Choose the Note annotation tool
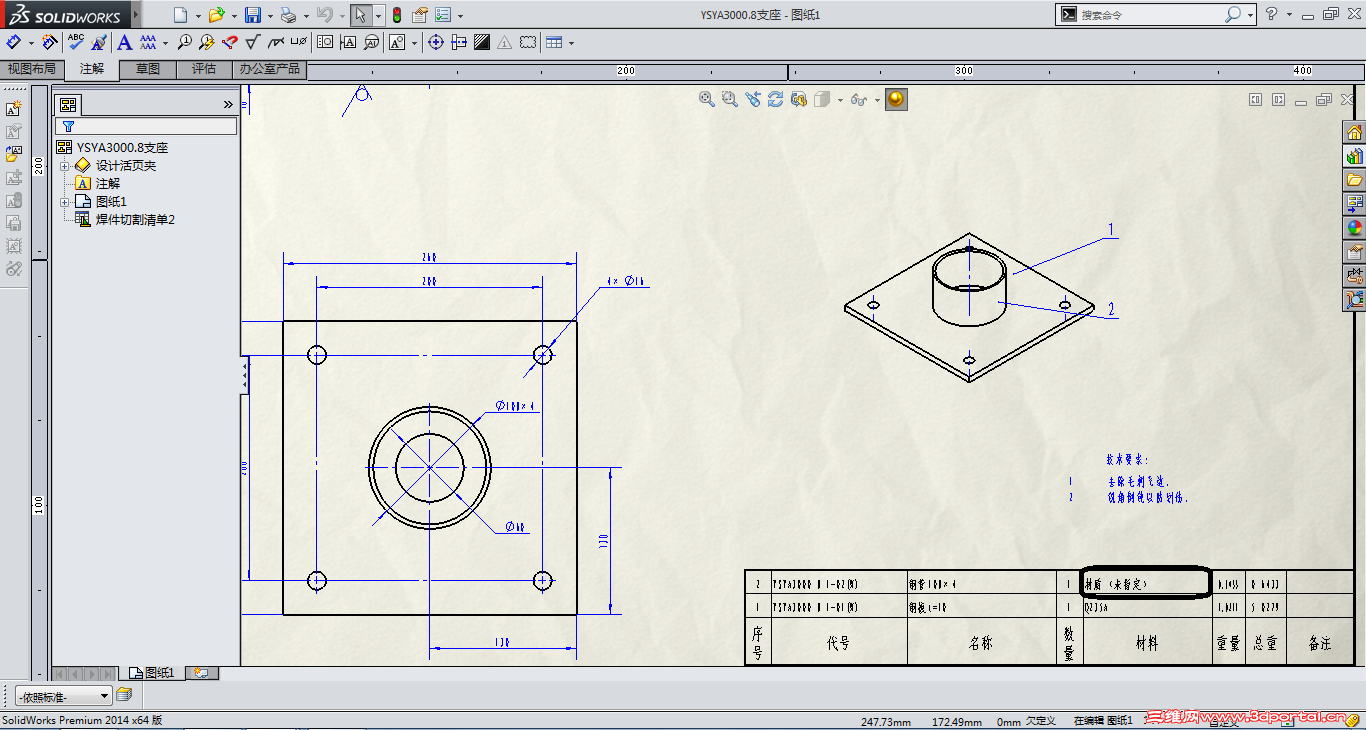Viewport: 1366px width, 730px height. click(124, 42)
